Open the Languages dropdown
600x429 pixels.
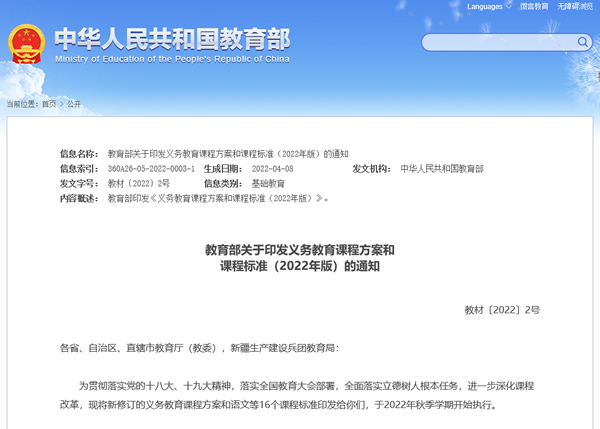tap(485, 6)
